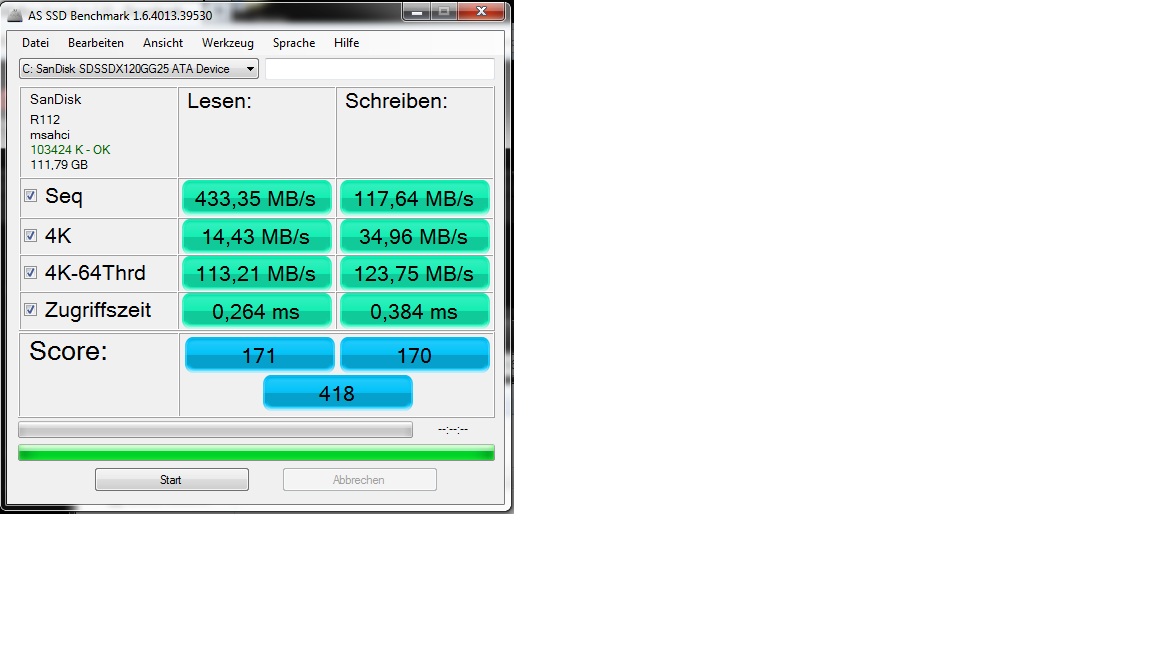Screen dimensions: 1152x648
Task: Click the total score value 418
Action: coord(337,393)
